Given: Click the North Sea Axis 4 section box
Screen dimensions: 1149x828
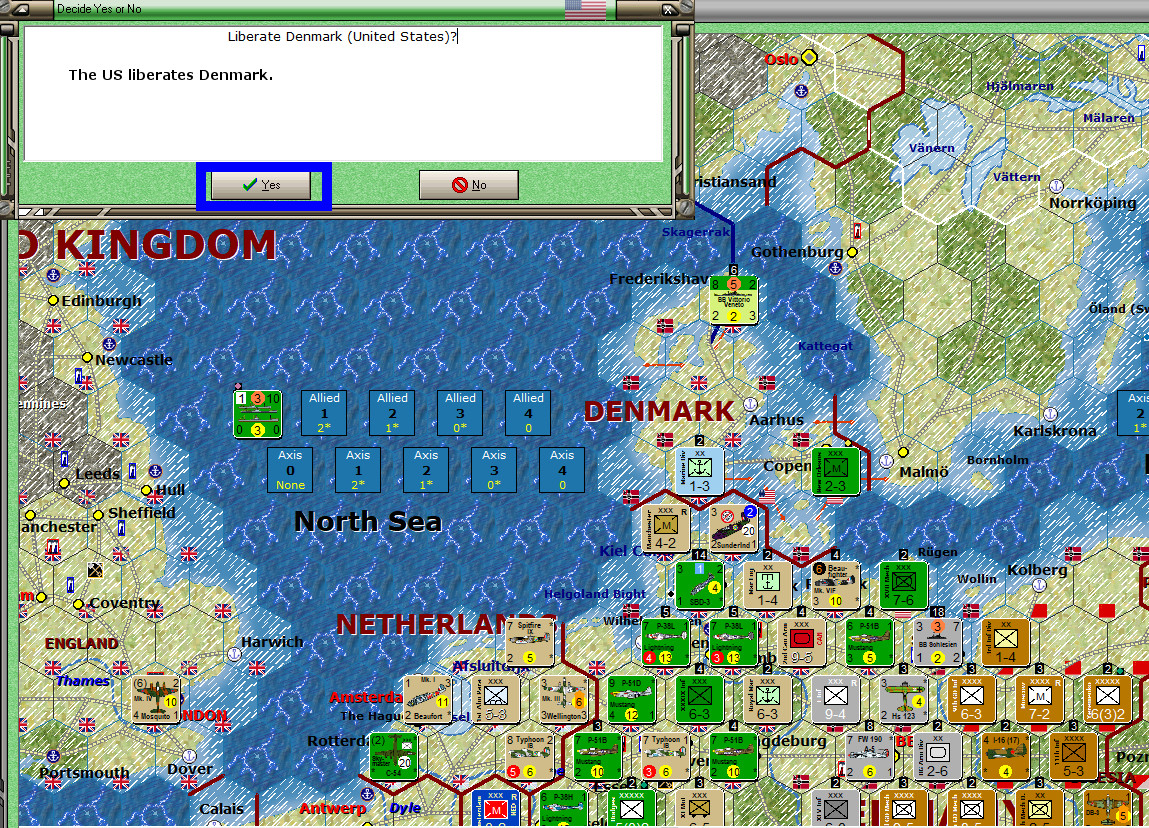Looking at the screenshot, I should 562,470.
